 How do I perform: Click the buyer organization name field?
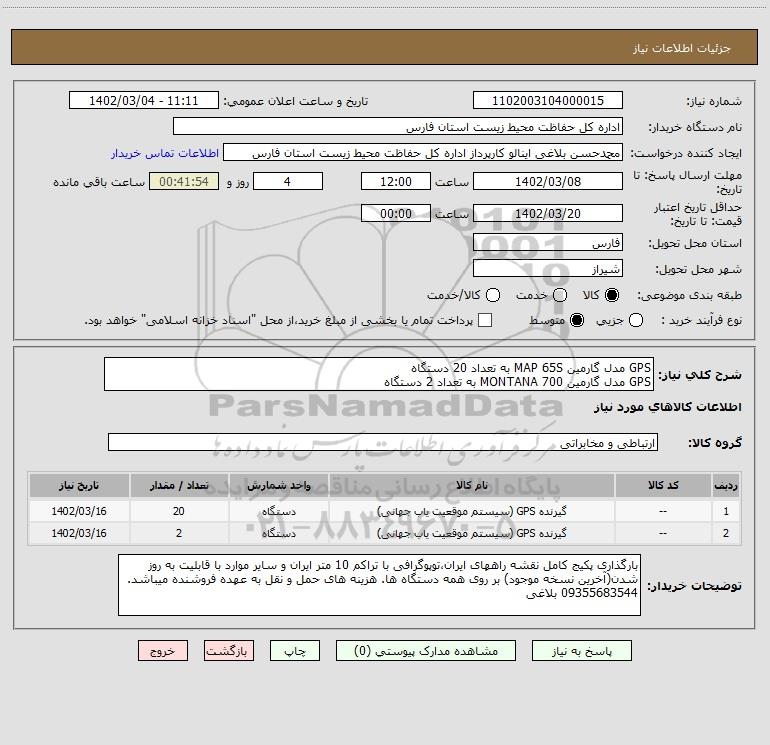point(398,126)
